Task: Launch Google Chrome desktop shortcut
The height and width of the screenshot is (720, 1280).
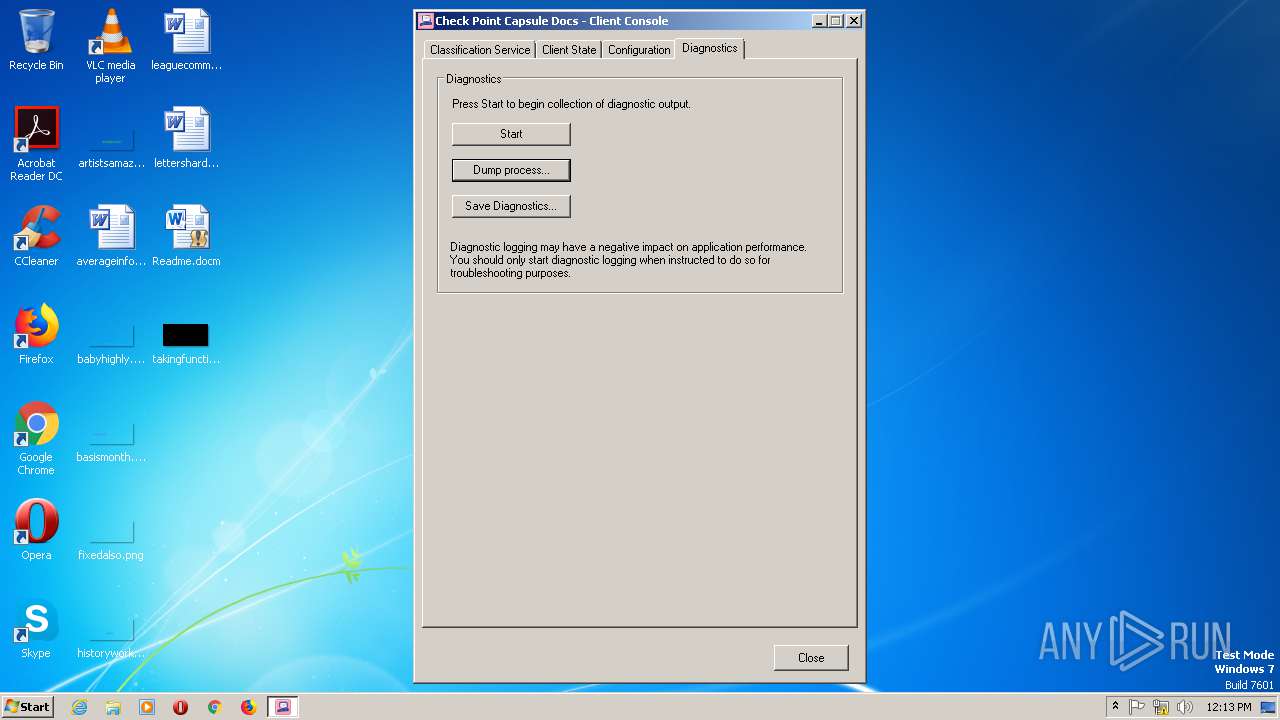Action: pyautogui.click(x=36, y=438)
